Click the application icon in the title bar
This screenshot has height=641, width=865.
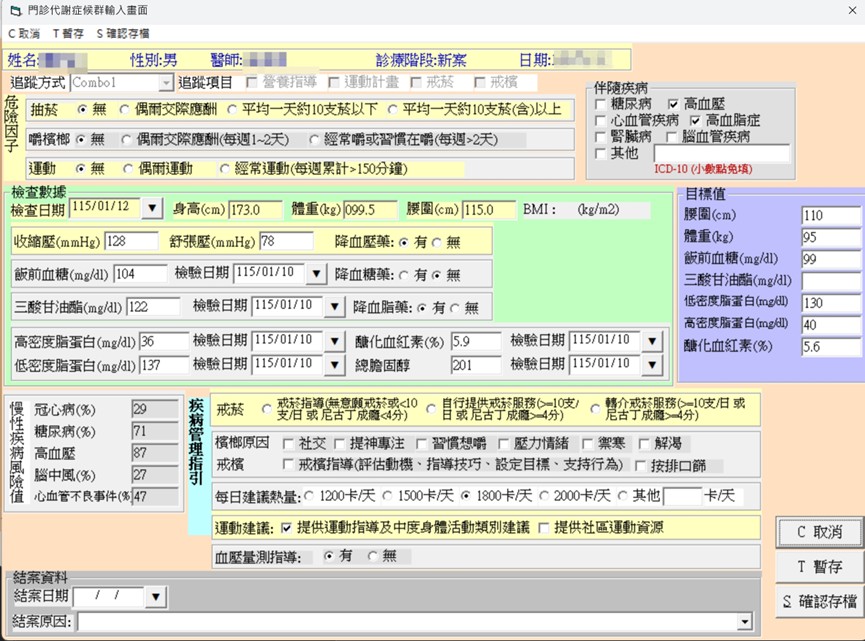click(12, 10)
